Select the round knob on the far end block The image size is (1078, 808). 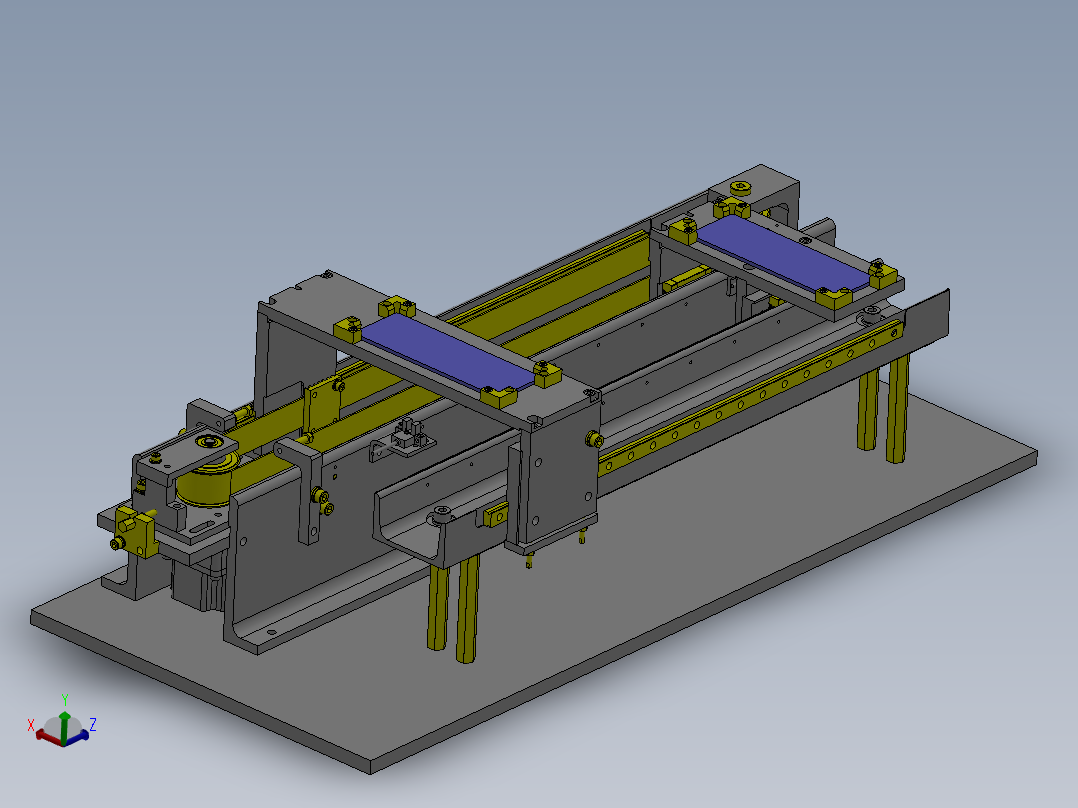tap(740, 186)
